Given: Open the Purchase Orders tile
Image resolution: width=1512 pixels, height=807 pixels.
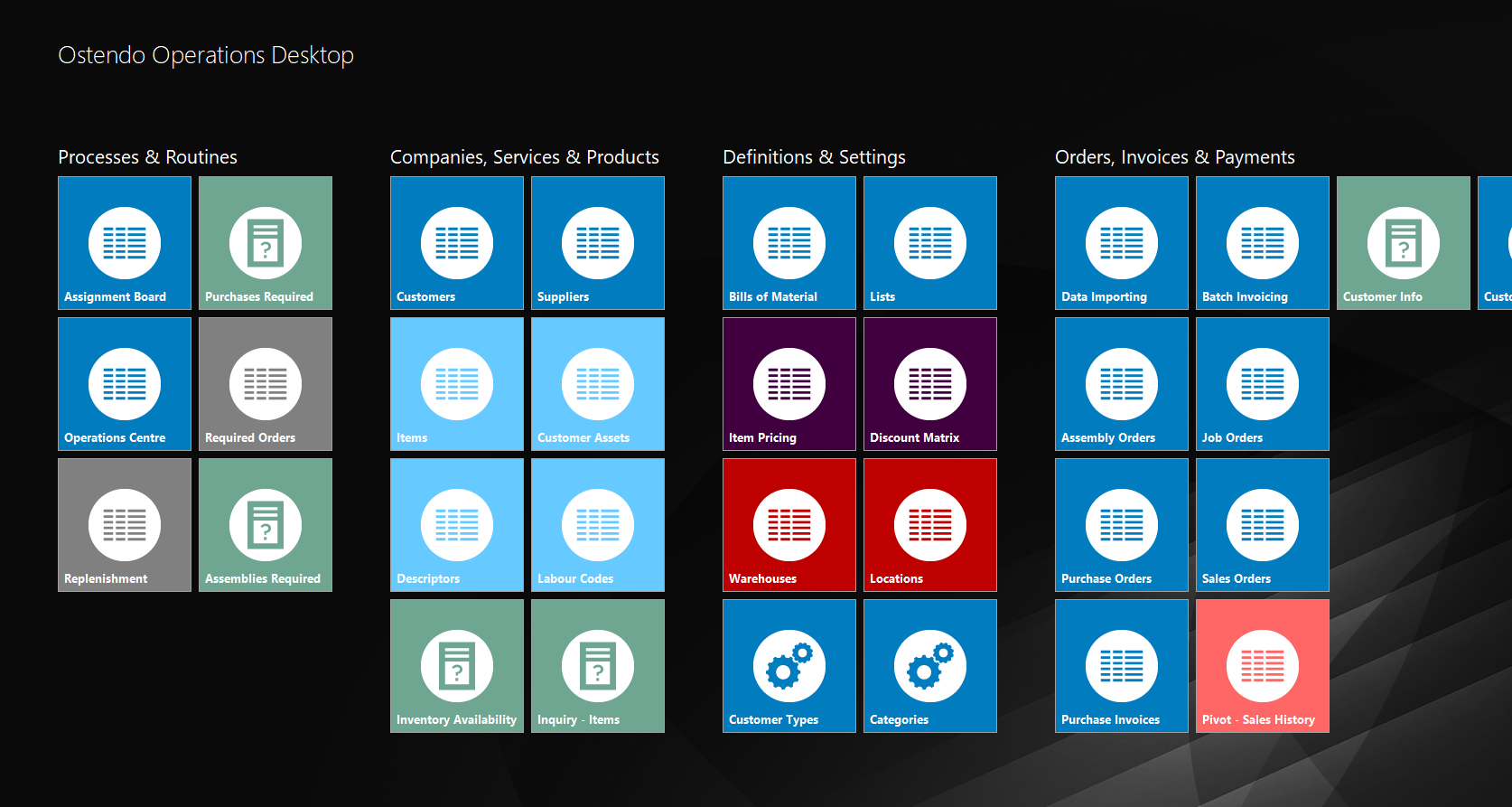Looking at the screenshot, I should (1122, 525).
